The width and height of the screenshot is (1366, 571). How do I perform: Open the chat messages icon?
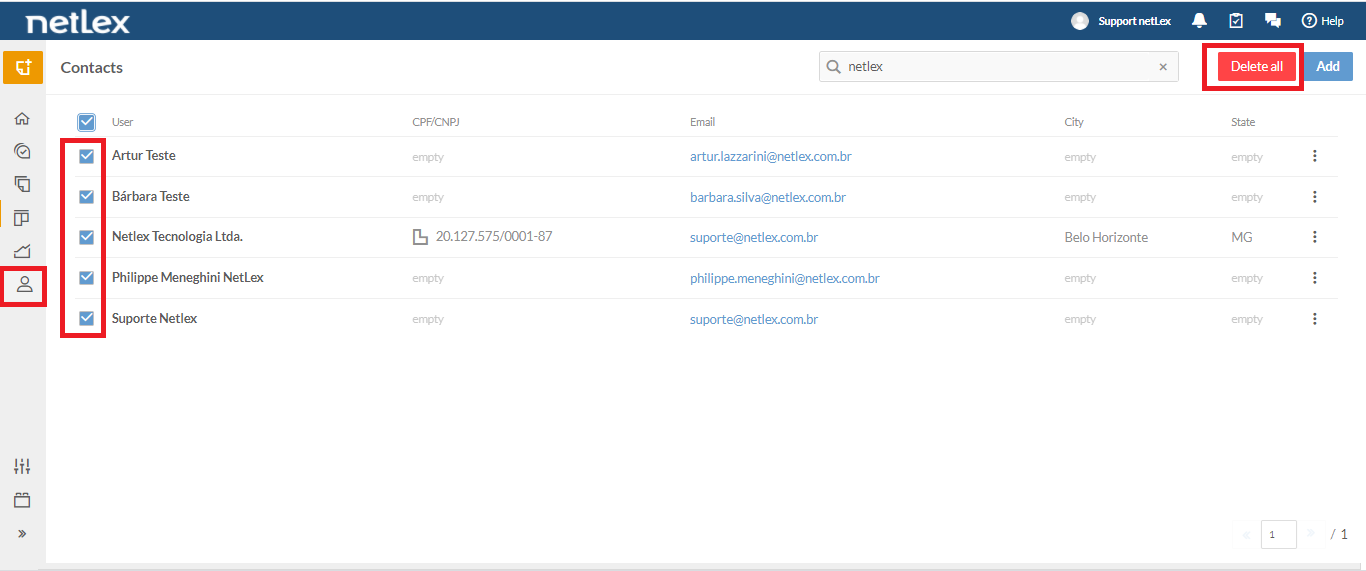[x=1273, y=21]
